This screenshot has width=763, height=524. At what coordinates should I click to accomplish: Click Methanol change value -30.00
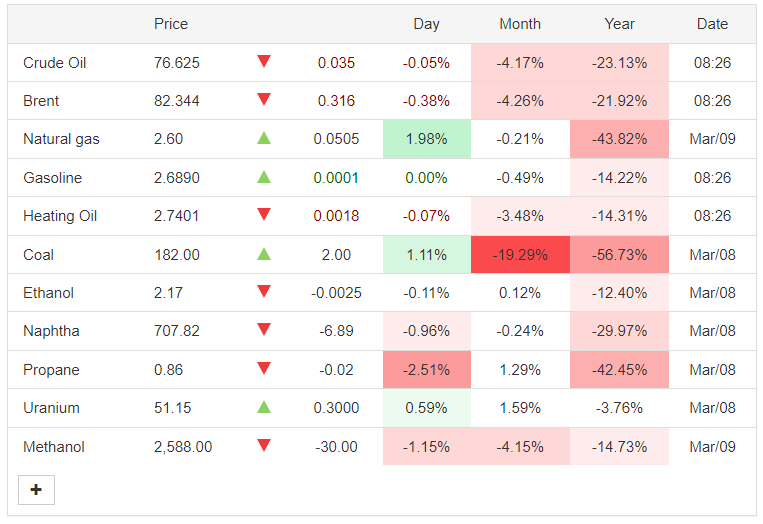336,447
